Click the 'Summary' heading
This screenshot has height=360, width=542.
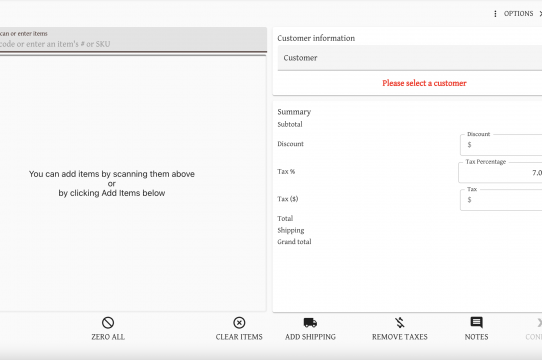pyautogui.click(x=294, y=112)
